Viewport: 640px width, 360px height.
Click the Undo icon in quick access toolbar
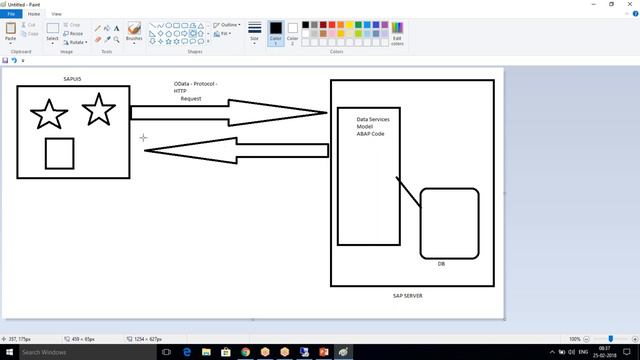(x=14, y=60)
